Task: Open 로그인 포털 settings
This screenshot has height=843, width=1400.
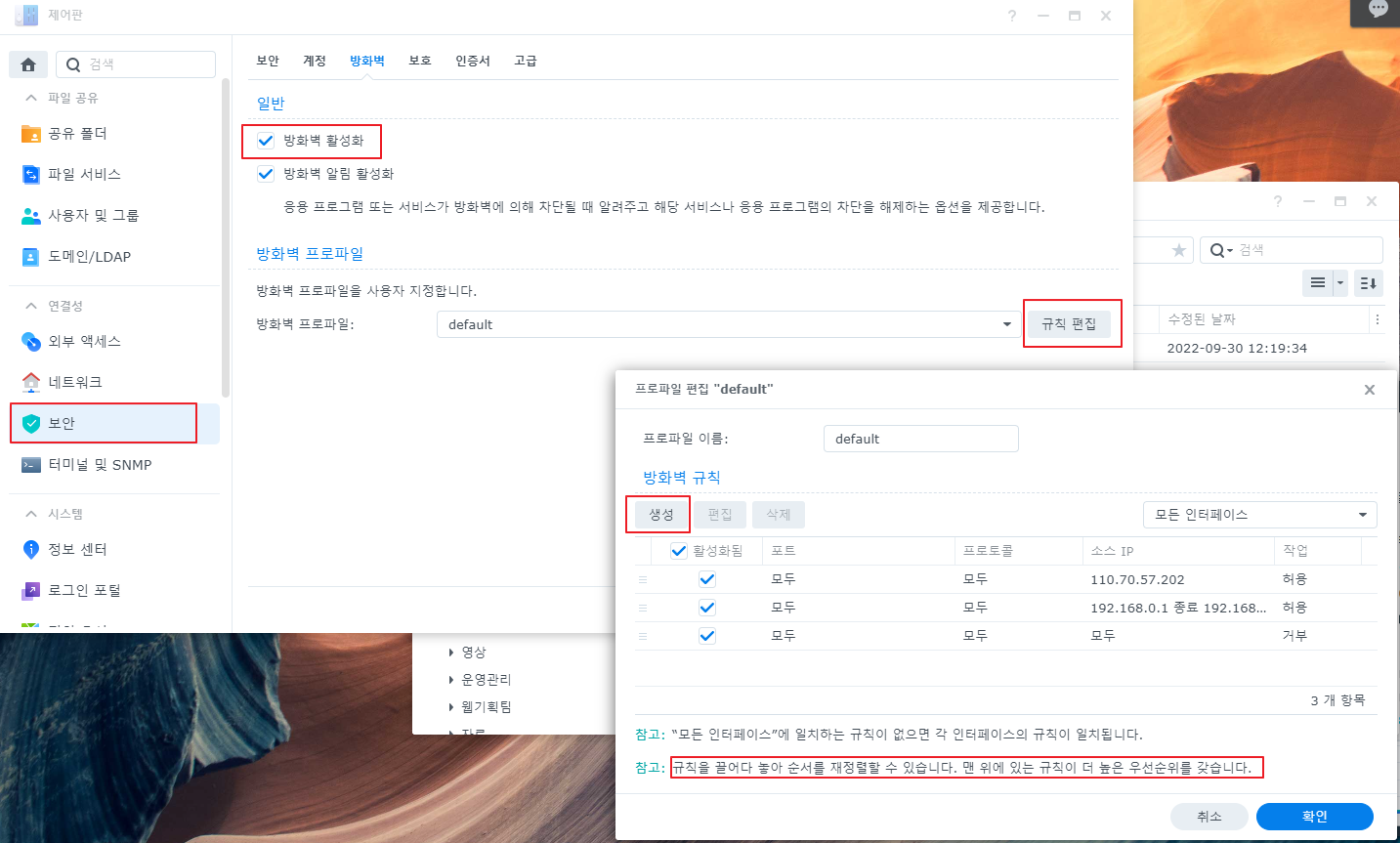Action: (114, 590)
